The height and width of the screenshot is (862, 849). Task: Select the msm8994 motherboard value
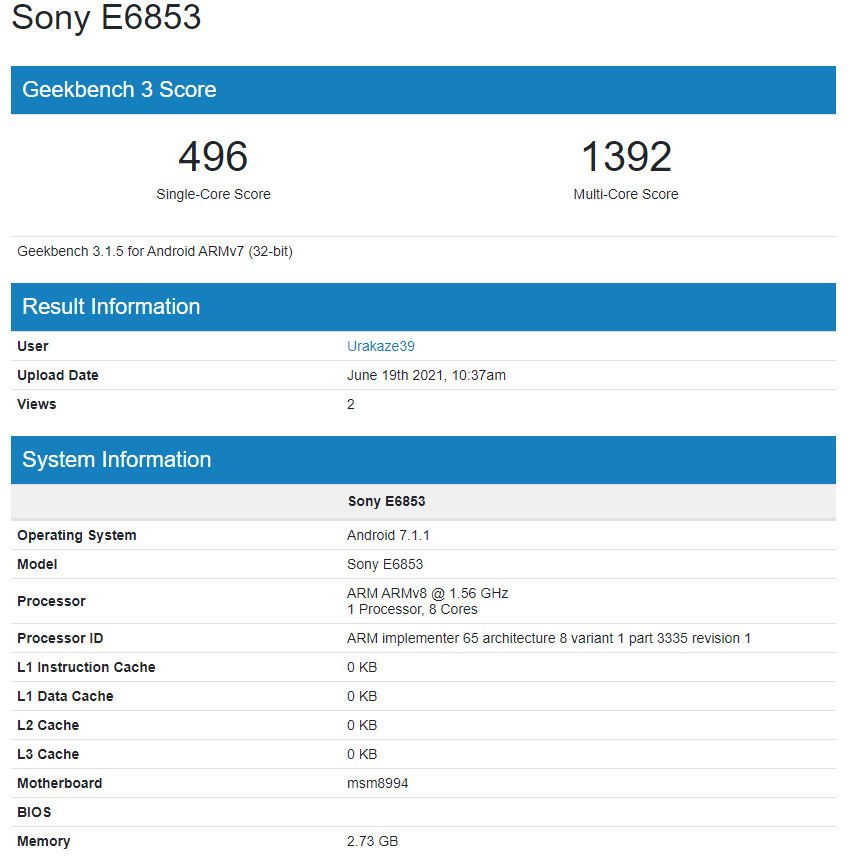[x=378, y=783]
